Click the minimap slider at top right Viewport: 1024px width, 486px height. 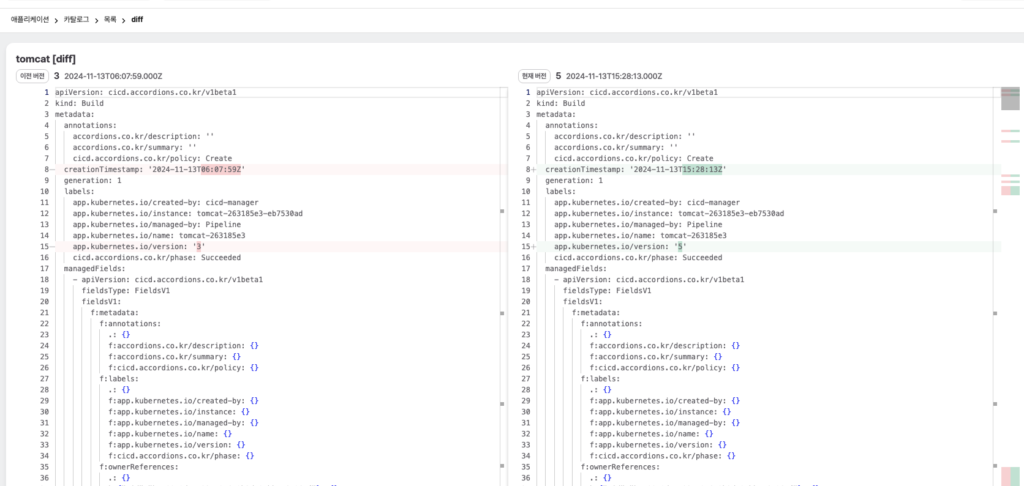pos(1010,98)
